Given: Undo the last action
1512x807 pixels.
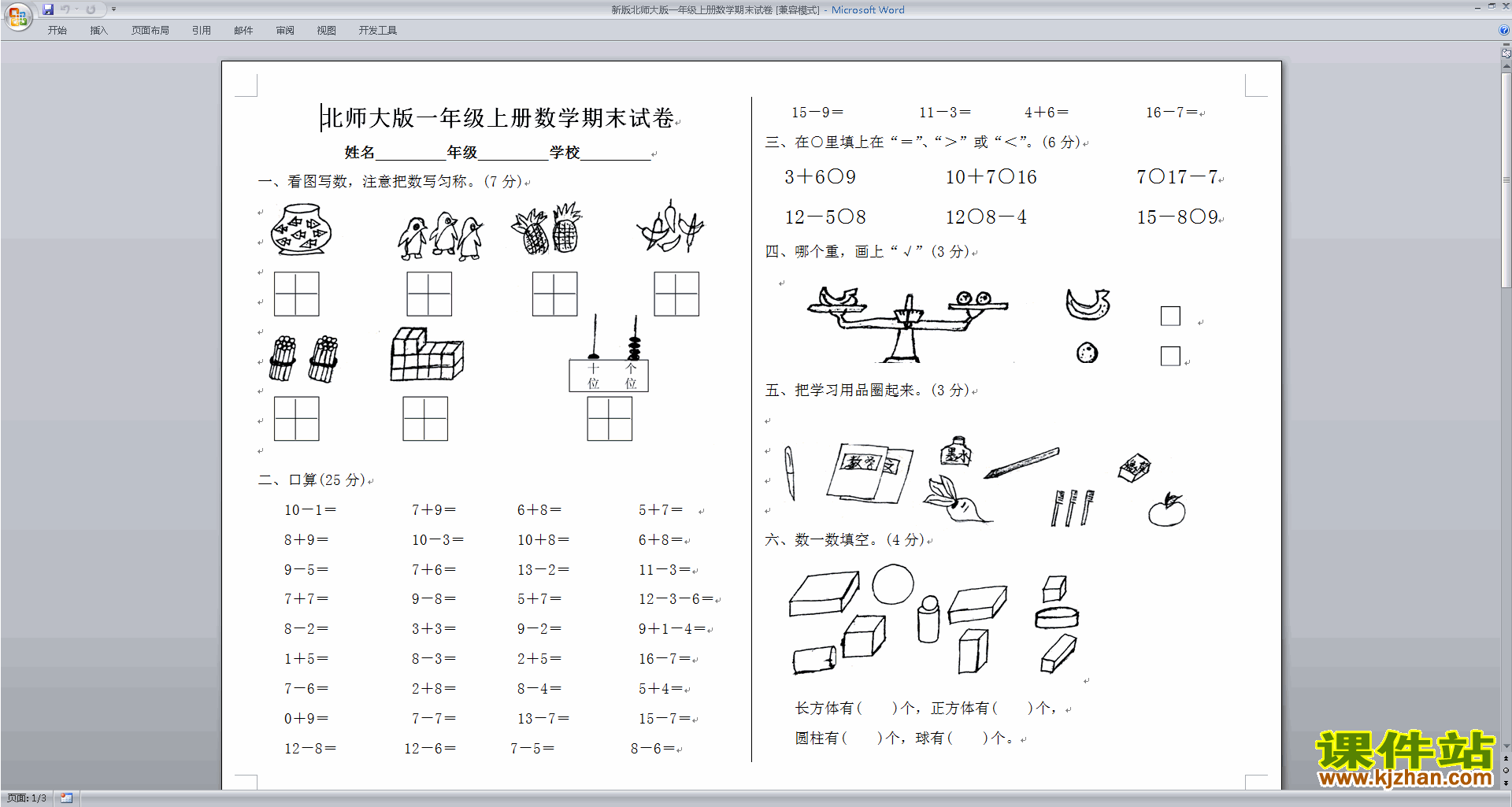Looking at the screenshot, I should click(65, 9).
